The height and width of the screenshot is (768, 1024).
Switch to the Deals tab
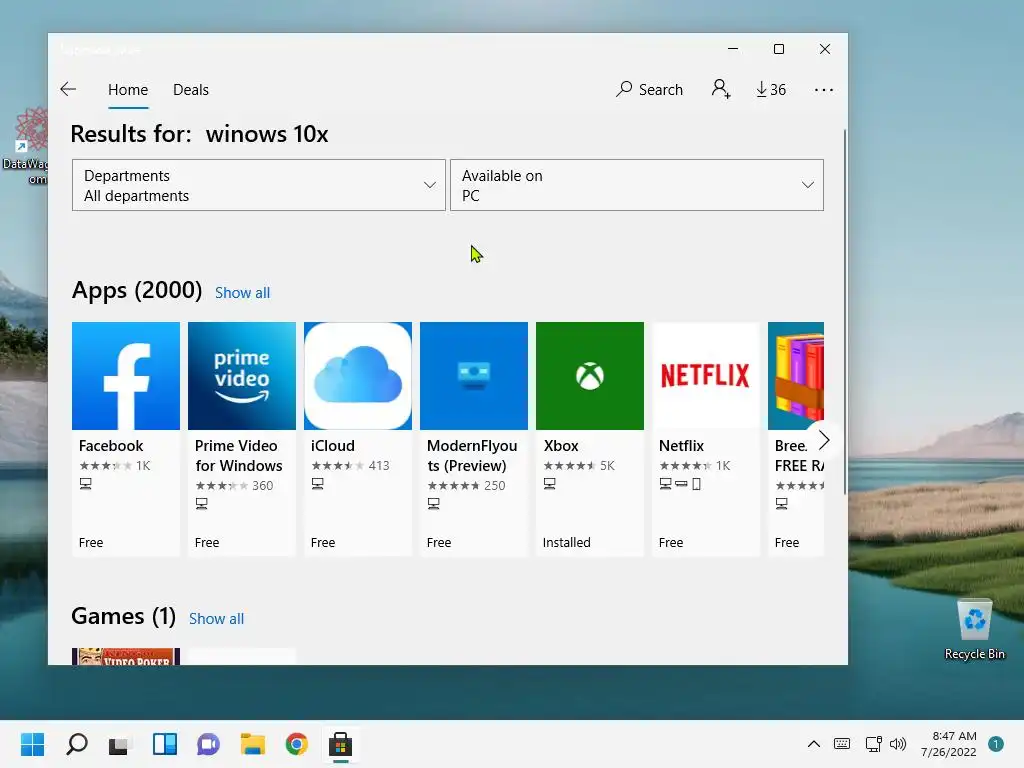pos(191,89)
